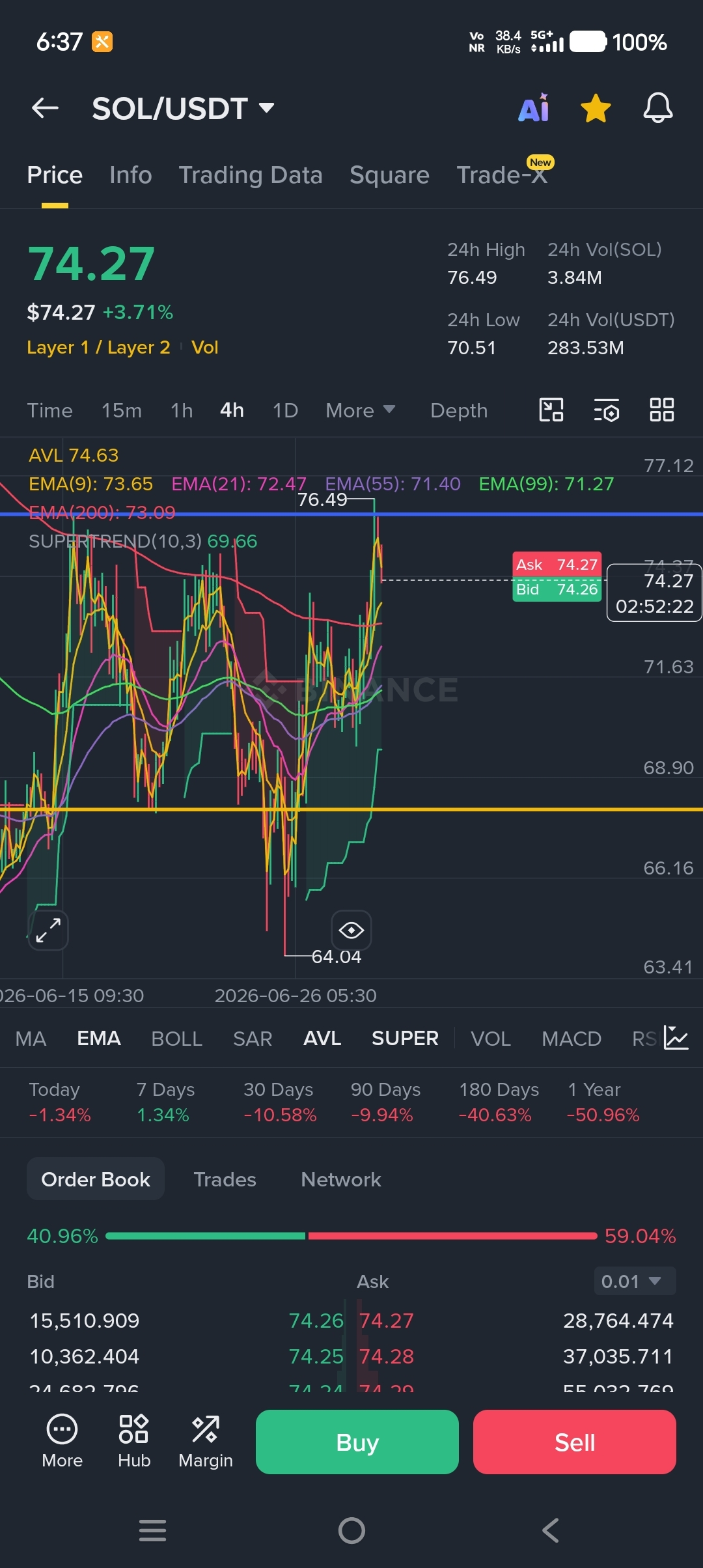
Task: Open the indicator chart settings icon
Action: (x=676, y=1037)
